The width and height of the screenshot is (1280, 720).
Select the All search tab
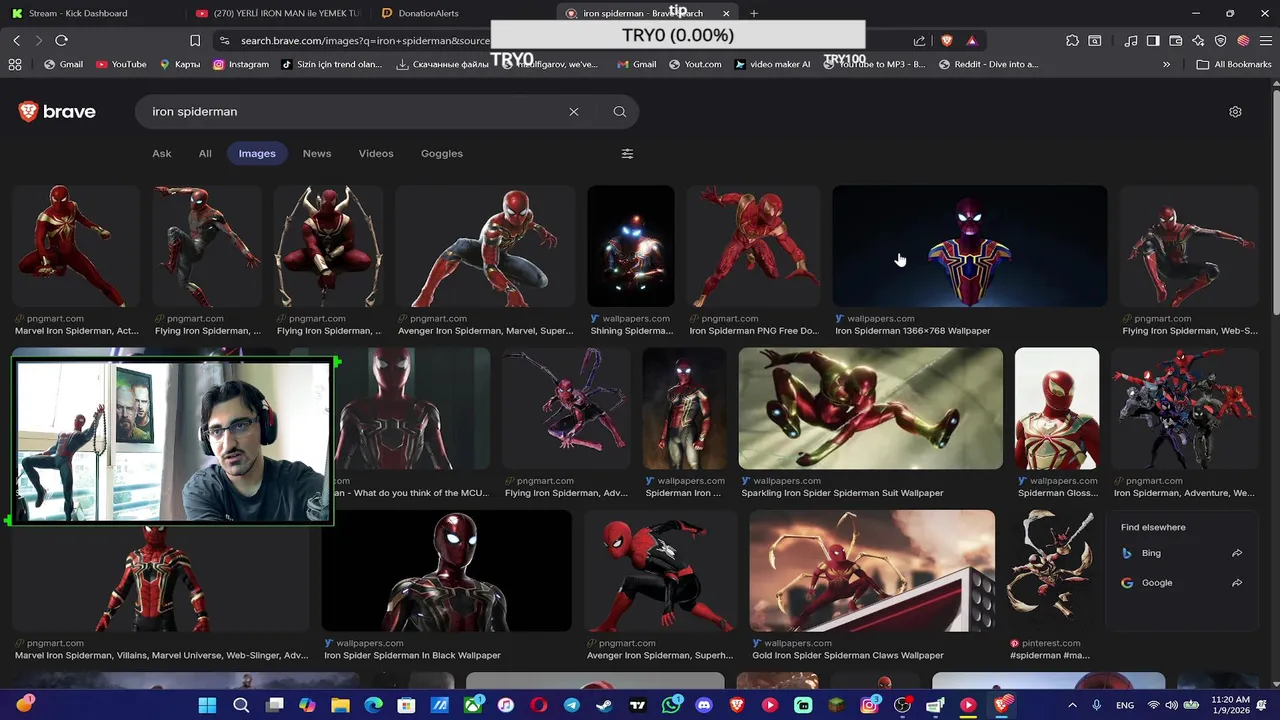click(205, 154)
